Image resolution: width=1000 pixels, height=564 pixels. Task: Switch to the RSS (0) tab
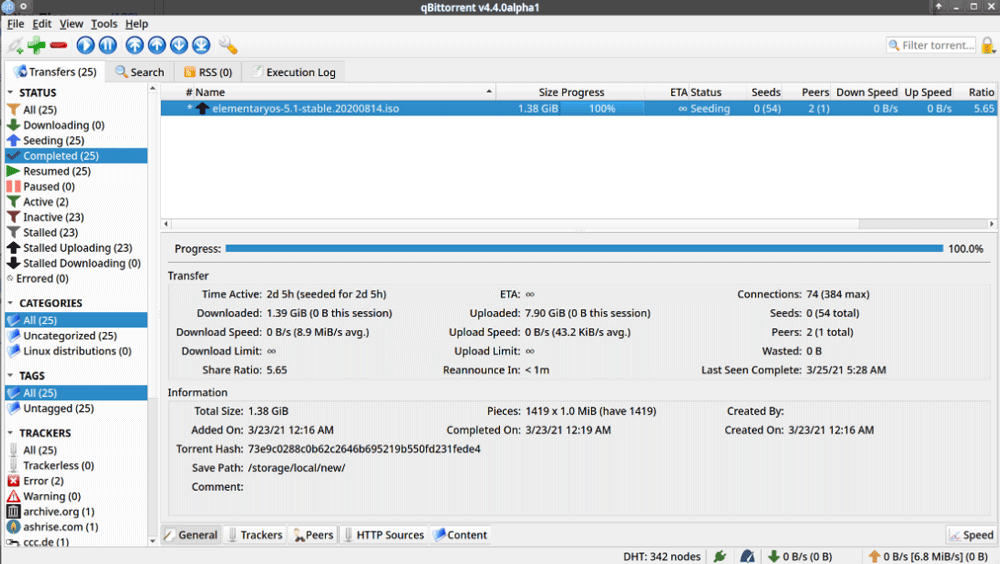pos(208,72)
